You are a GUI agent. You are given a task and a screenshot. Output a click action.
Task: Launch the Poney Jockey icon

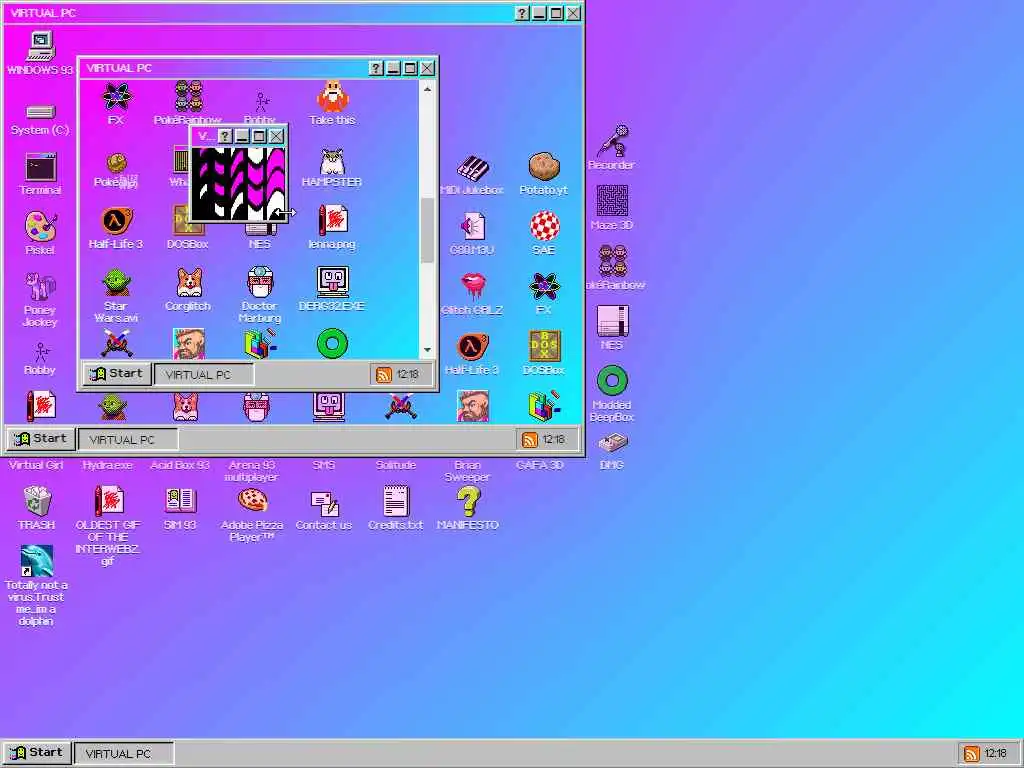(40, 287)
